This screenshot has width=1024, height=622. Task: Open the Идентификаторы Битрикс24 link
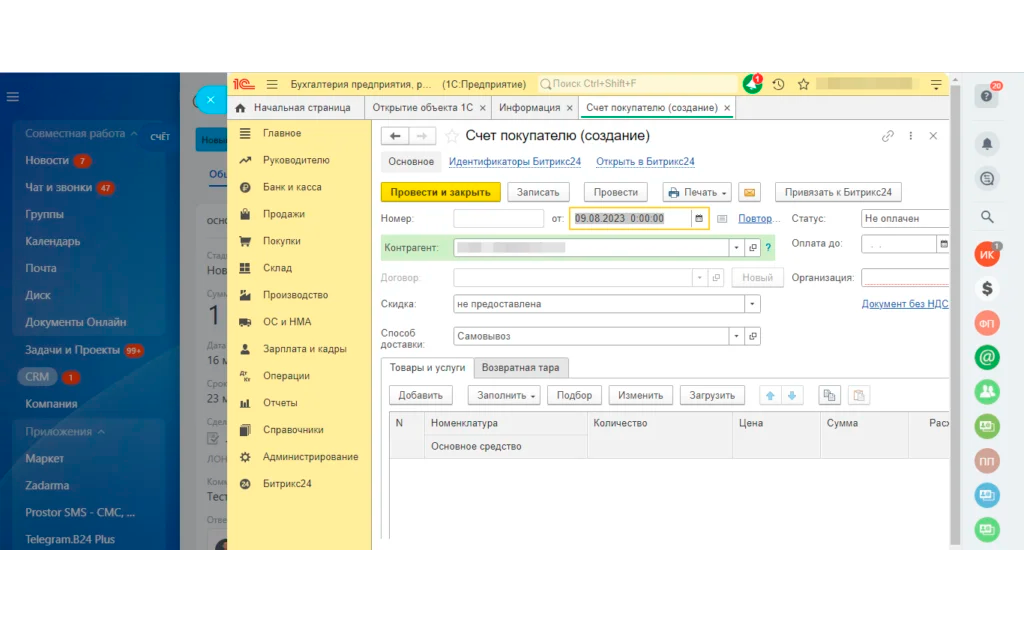click(515, 161)
